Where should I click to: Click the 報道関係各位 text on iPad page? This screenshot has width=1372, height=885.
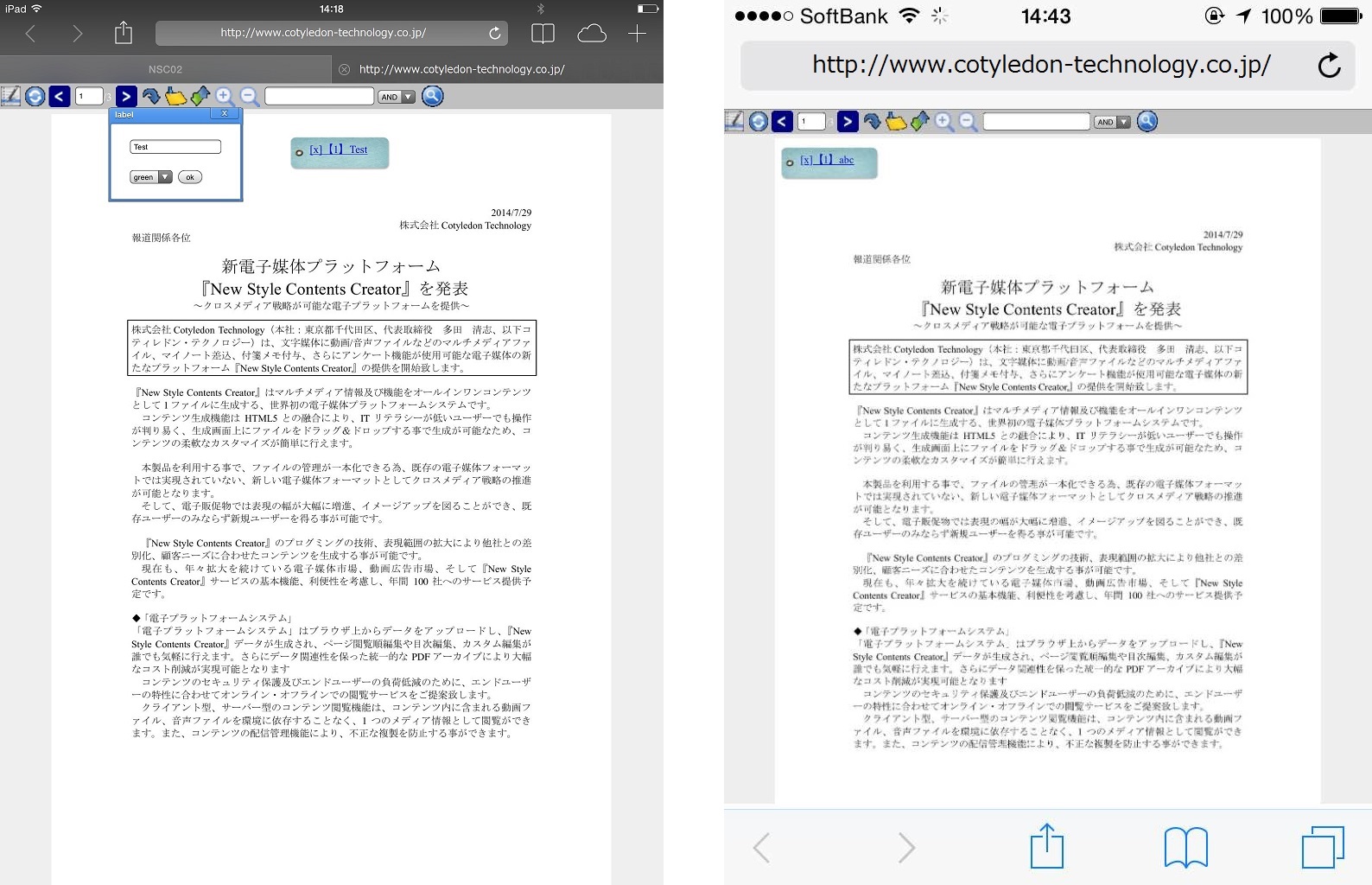coord(162,238)
